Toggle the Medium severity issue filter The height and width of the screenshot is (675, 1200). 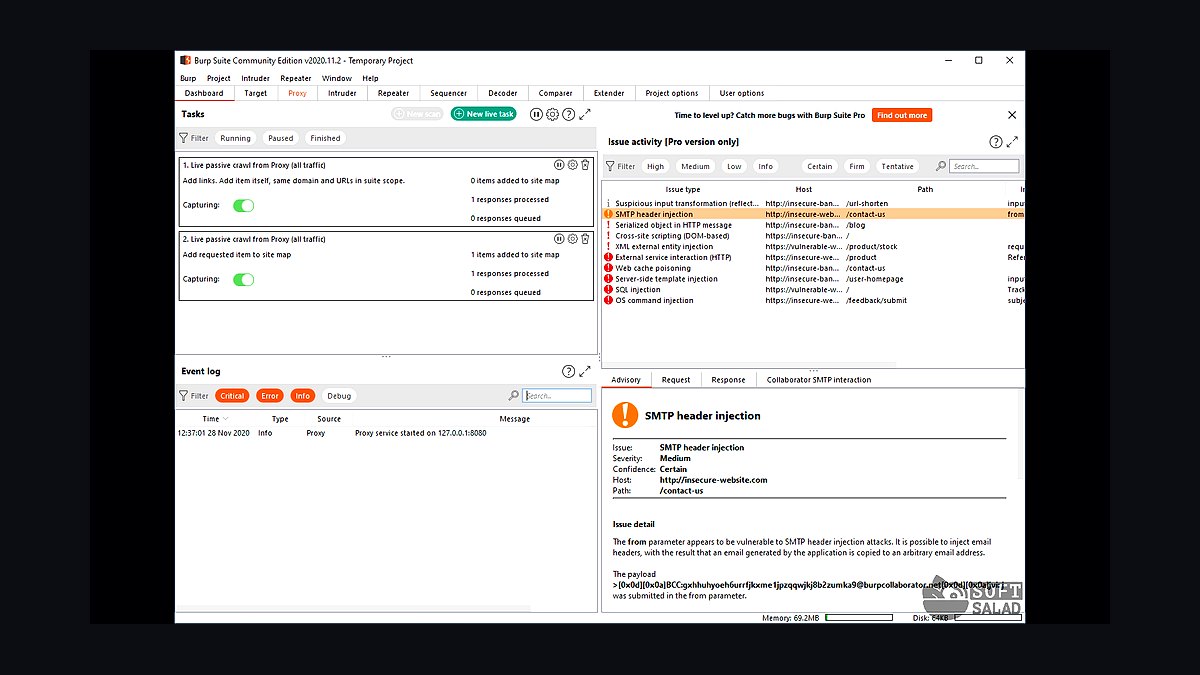point(695,167)
